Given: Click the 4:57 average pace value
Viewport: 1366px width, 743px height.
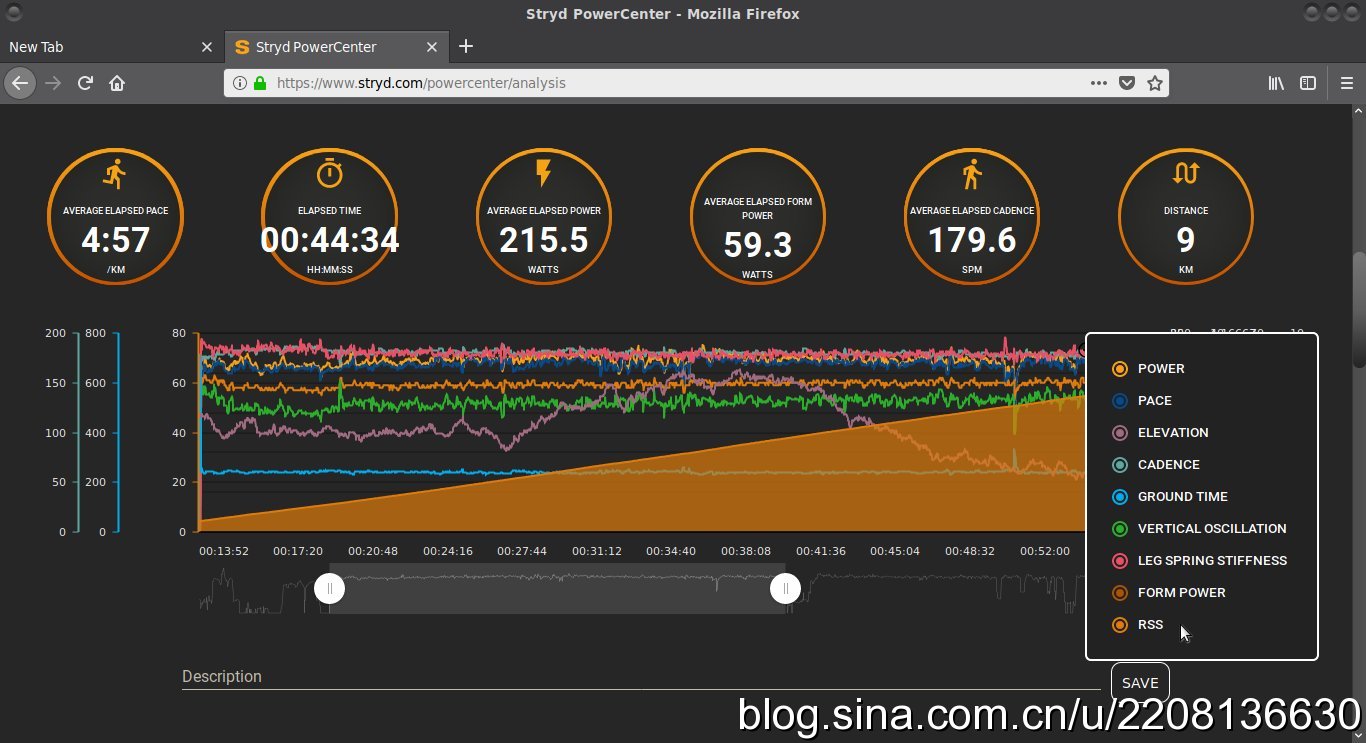Looking at the screenshot, I should (115, 240).
